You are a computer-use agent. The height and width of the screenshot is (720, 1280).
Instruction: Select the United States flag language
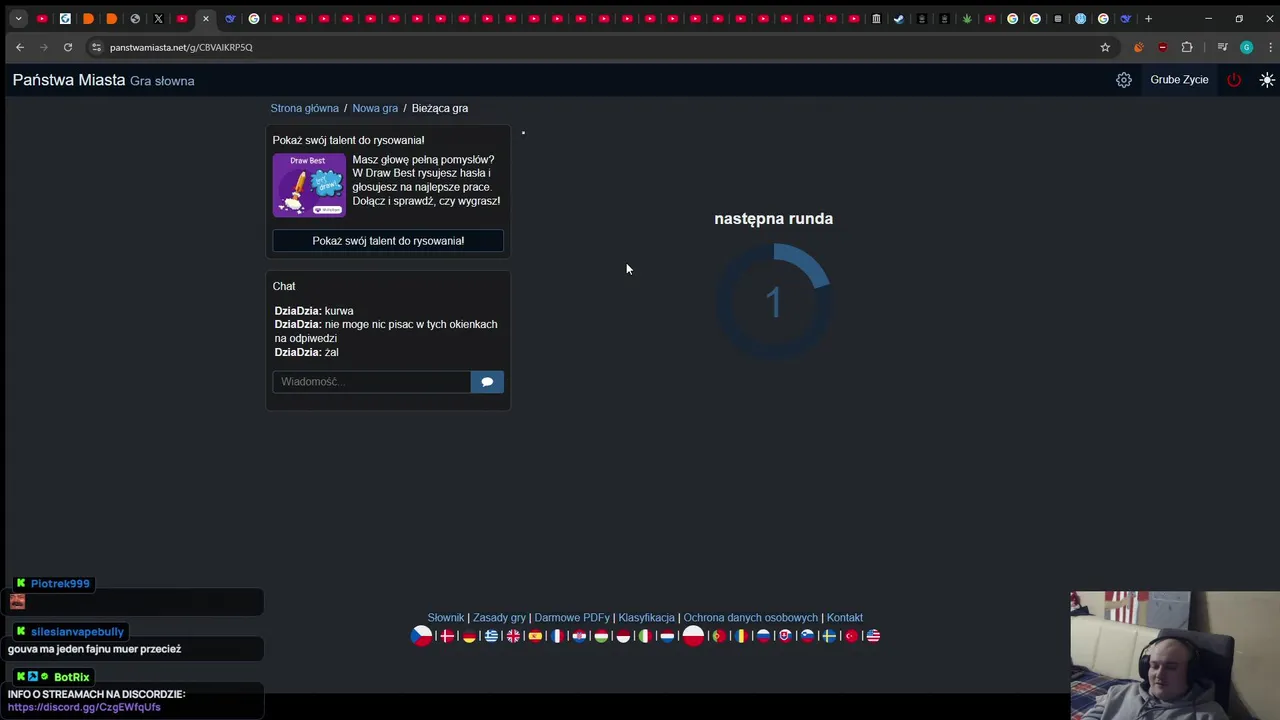click(x=873, y=636)
